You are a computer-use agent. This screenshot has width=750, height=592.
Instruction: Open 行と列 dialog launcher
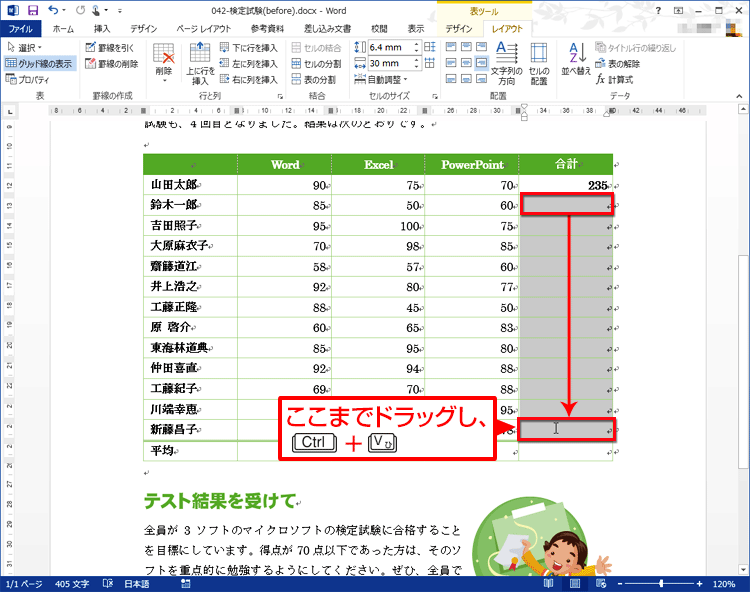[x=280, y=96]
